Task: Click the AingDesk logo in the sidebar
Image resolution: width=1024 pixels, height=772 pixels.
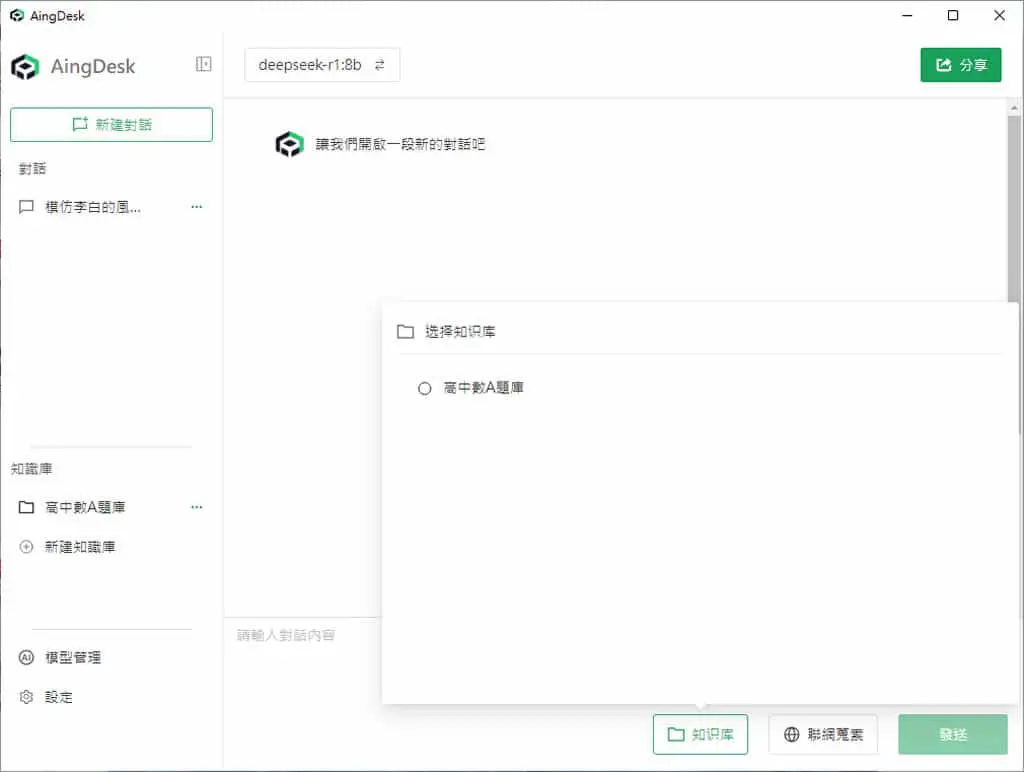Action: [x=25, y=67]
